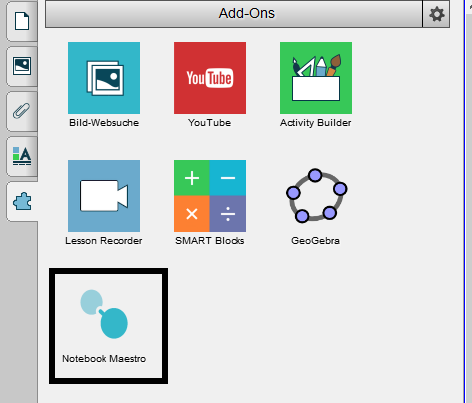
Task: Click the Add-Ons header bar
Action: (234, 14)
